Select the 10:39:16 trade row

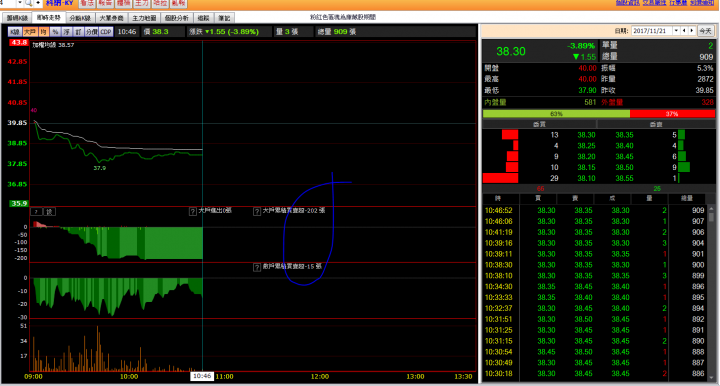click(595, 243)
